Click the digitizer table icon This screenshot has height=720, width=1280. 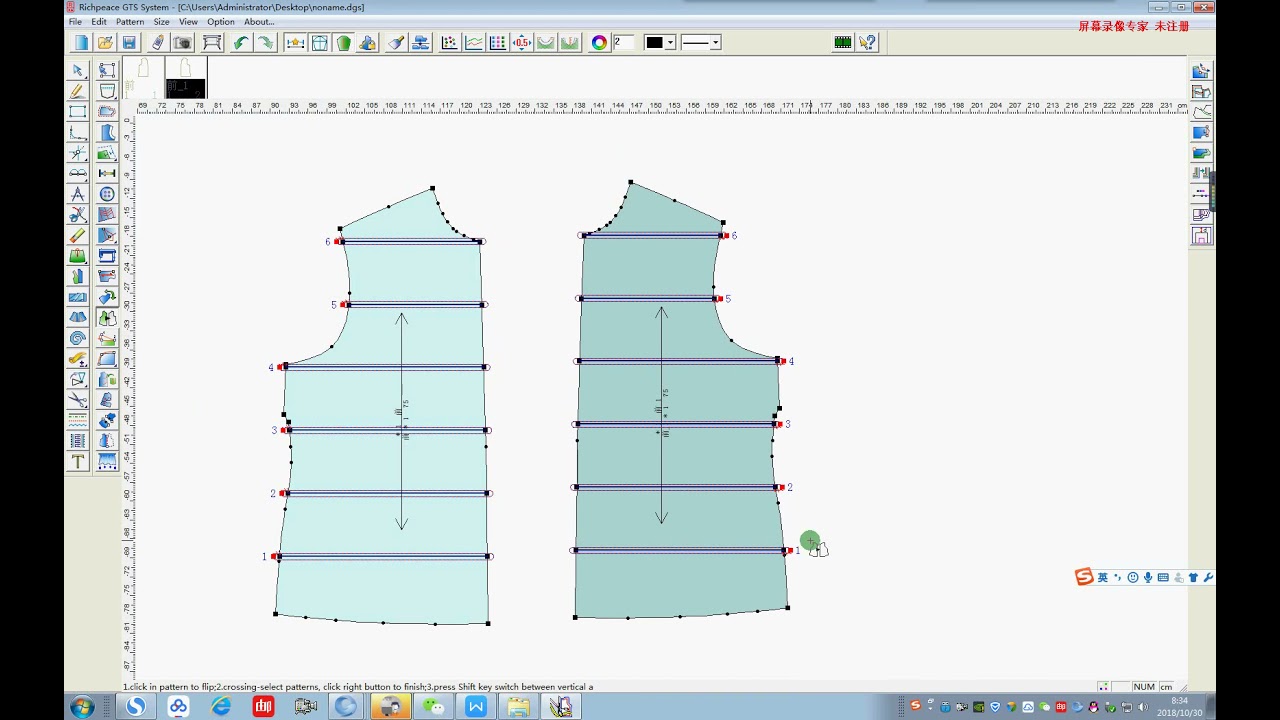pyautogui.click(x=212, y=42)
